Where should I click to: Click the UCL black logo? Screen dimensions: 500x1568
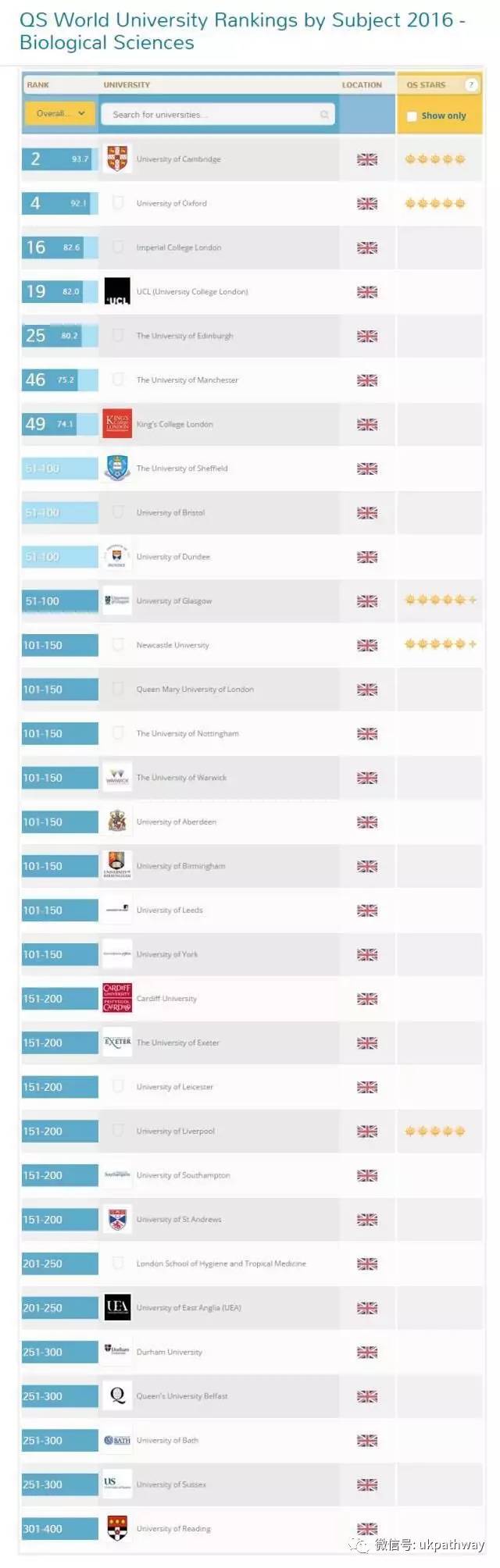pos(117,291)
